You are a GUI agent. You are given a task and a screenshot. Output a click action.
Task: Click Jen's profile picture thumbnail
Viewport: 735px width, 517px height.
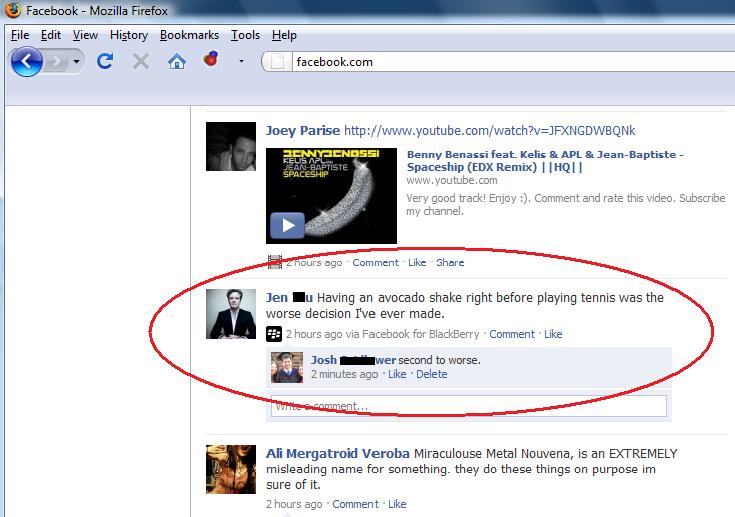231,314
